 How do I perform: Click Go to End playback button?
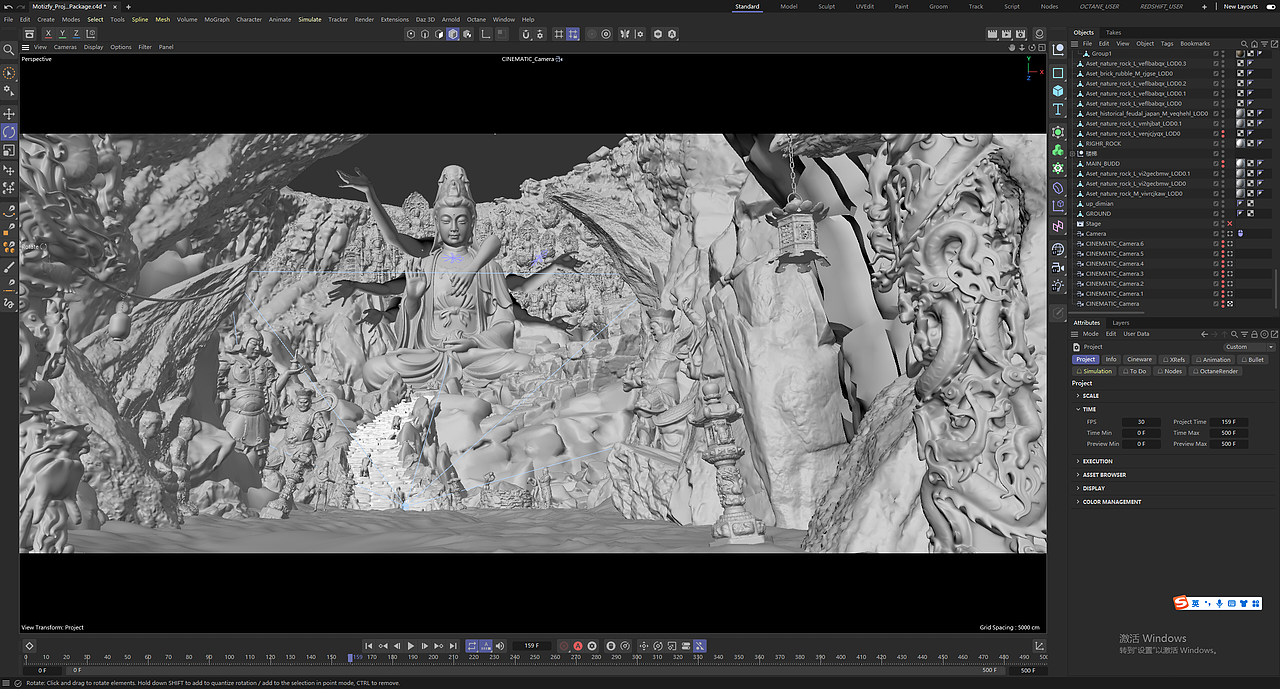[x=453, y=646]
